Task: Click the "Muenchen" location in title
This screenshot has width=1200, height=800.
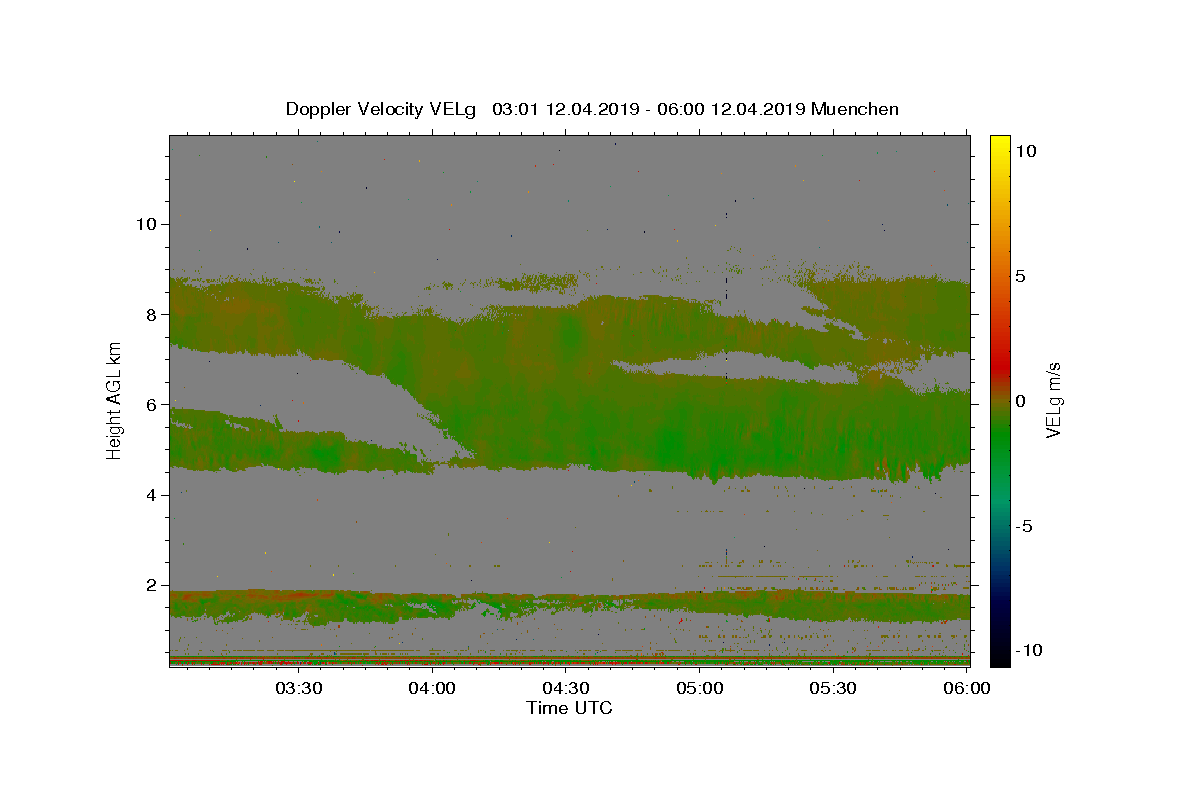Action: click(x=855, y=109)
